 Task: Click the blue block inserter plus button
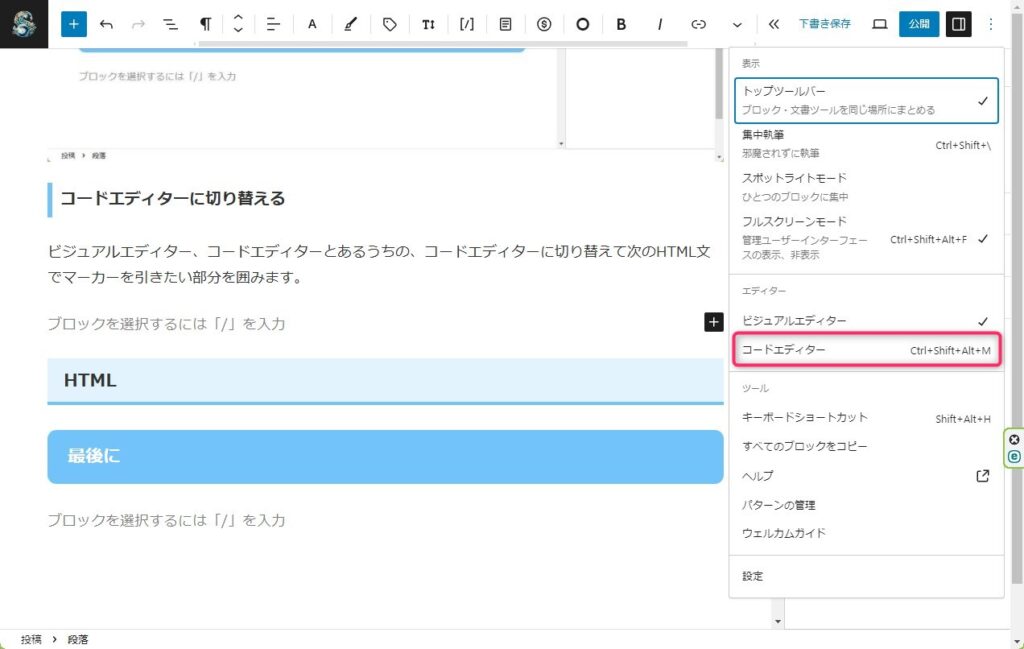74,24
